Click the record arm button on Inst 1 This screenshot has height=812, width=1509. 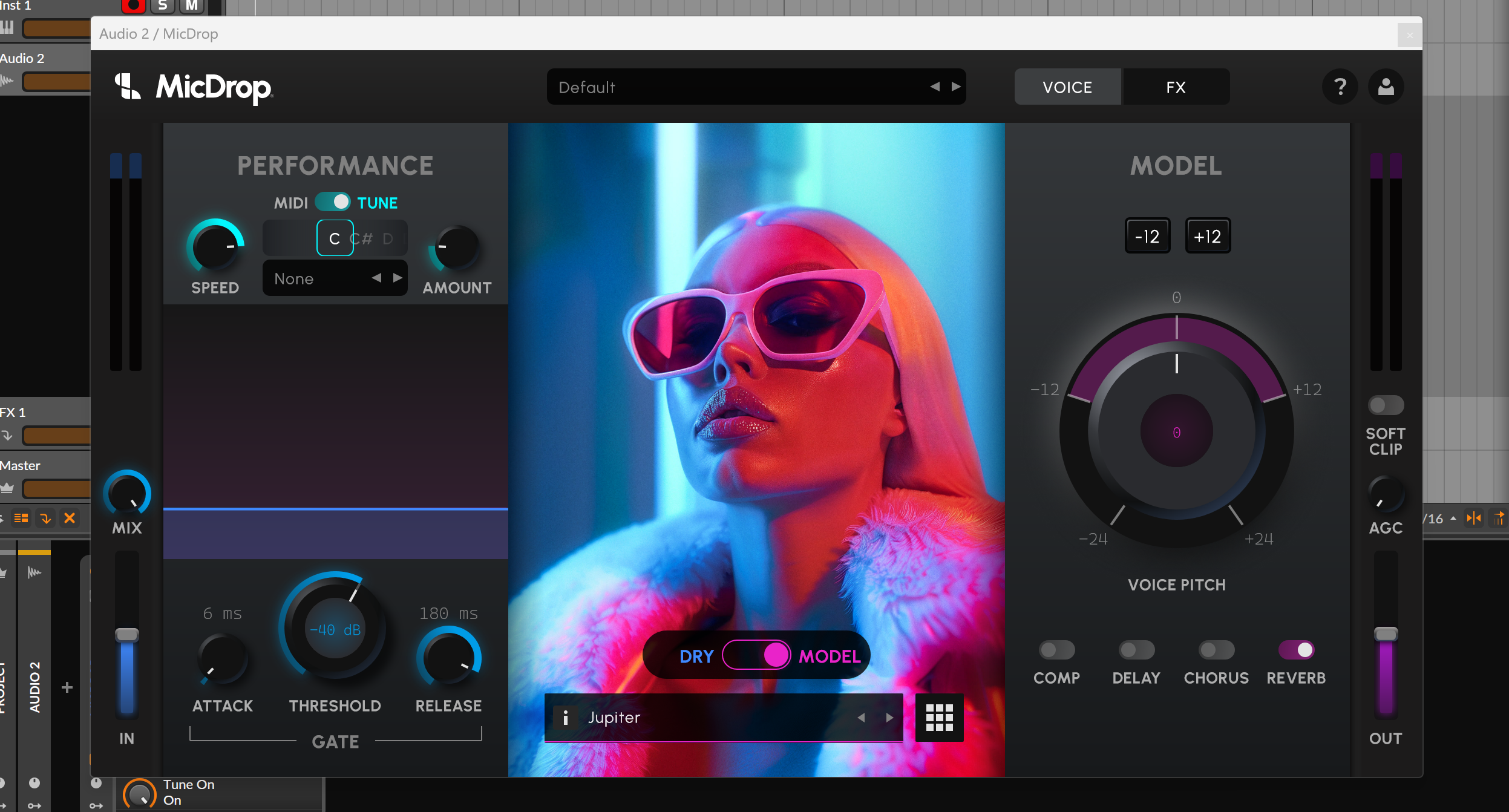(x=133, y=5)
